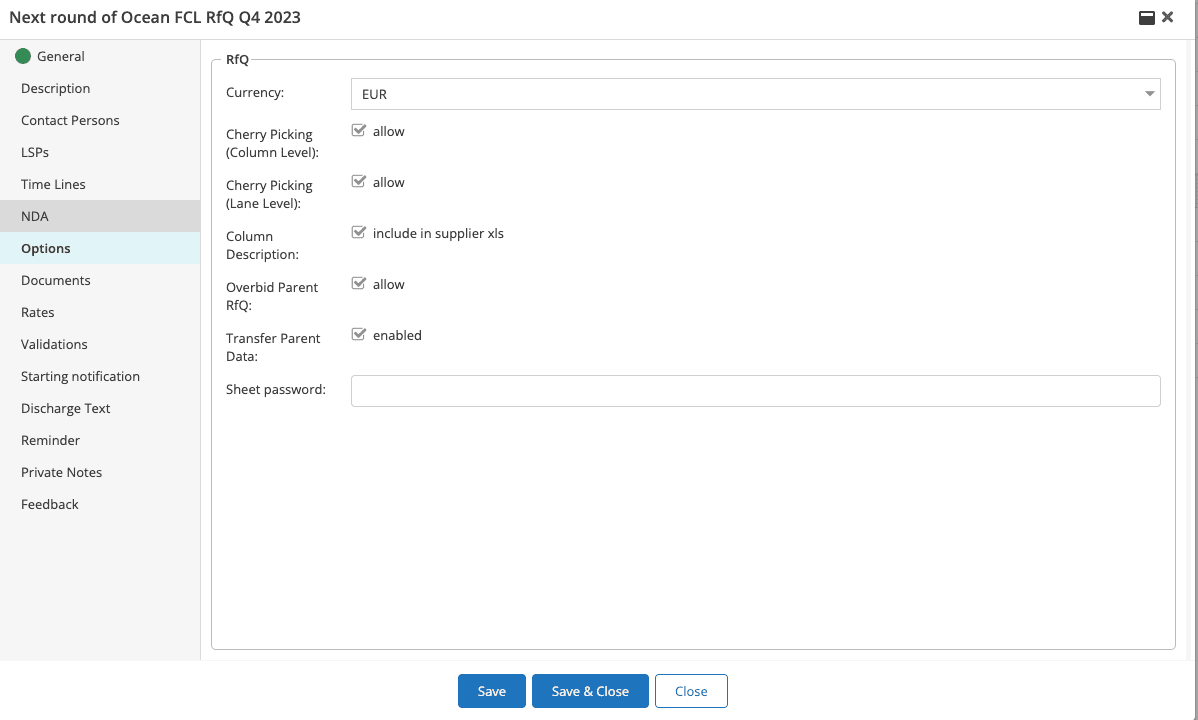Image resolution: width=1198 pixels, height=720 pixels.
Task: Click the Save button
Action: coord(491,691)
